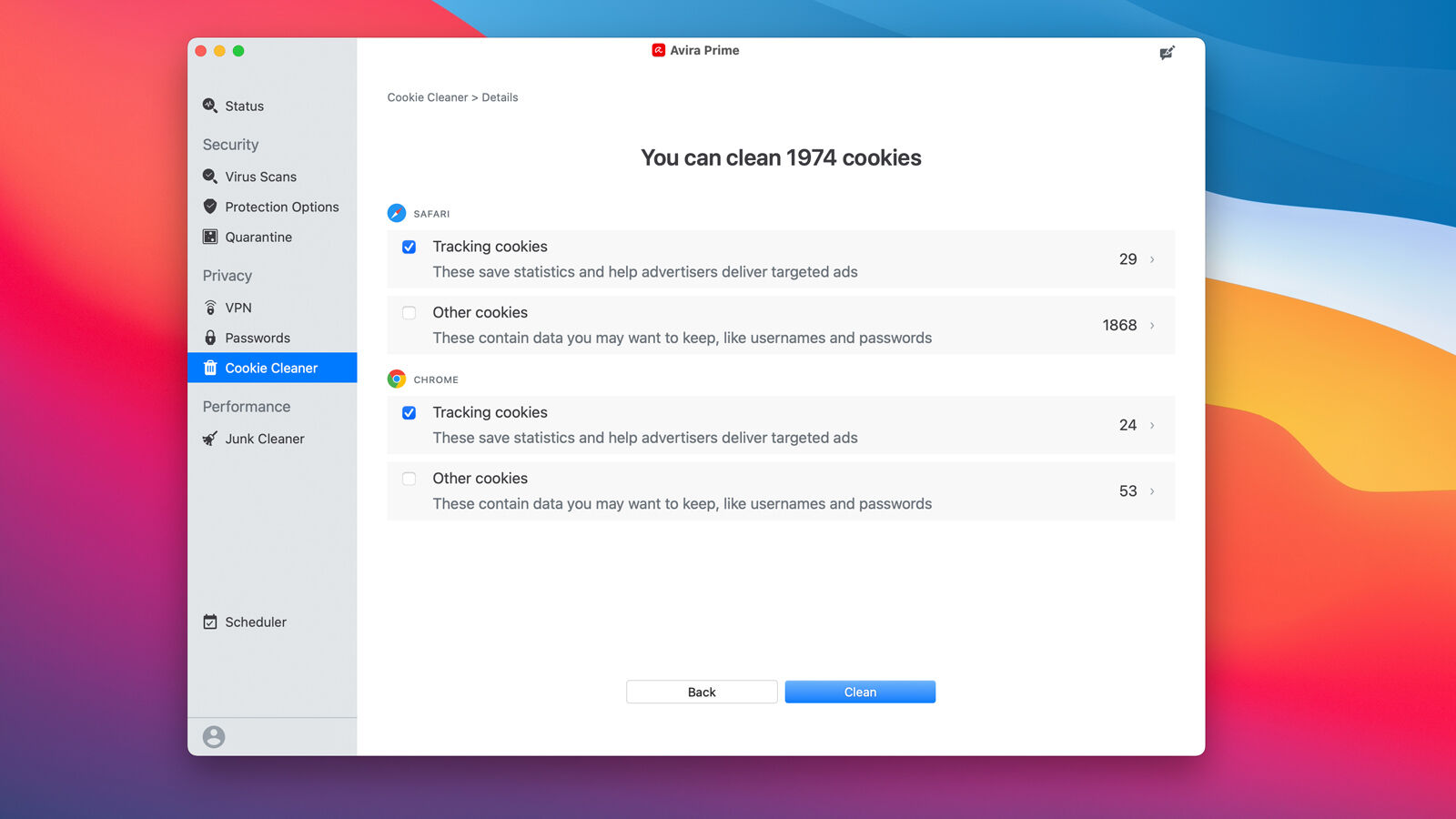Open the user account profile icon
This screenshot has height=819, width=1456.
[x=214, y=736]
